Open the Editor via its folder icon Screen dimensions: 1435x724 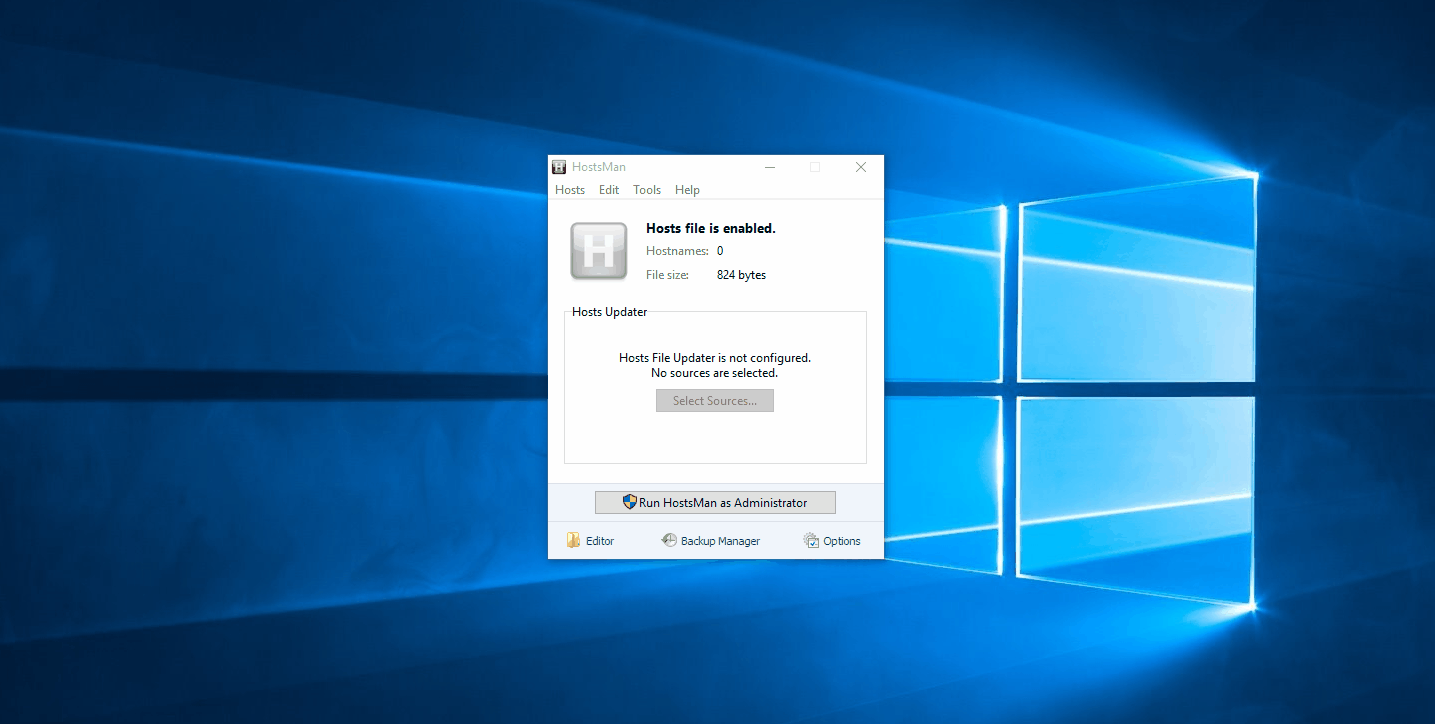click(574, 540)
